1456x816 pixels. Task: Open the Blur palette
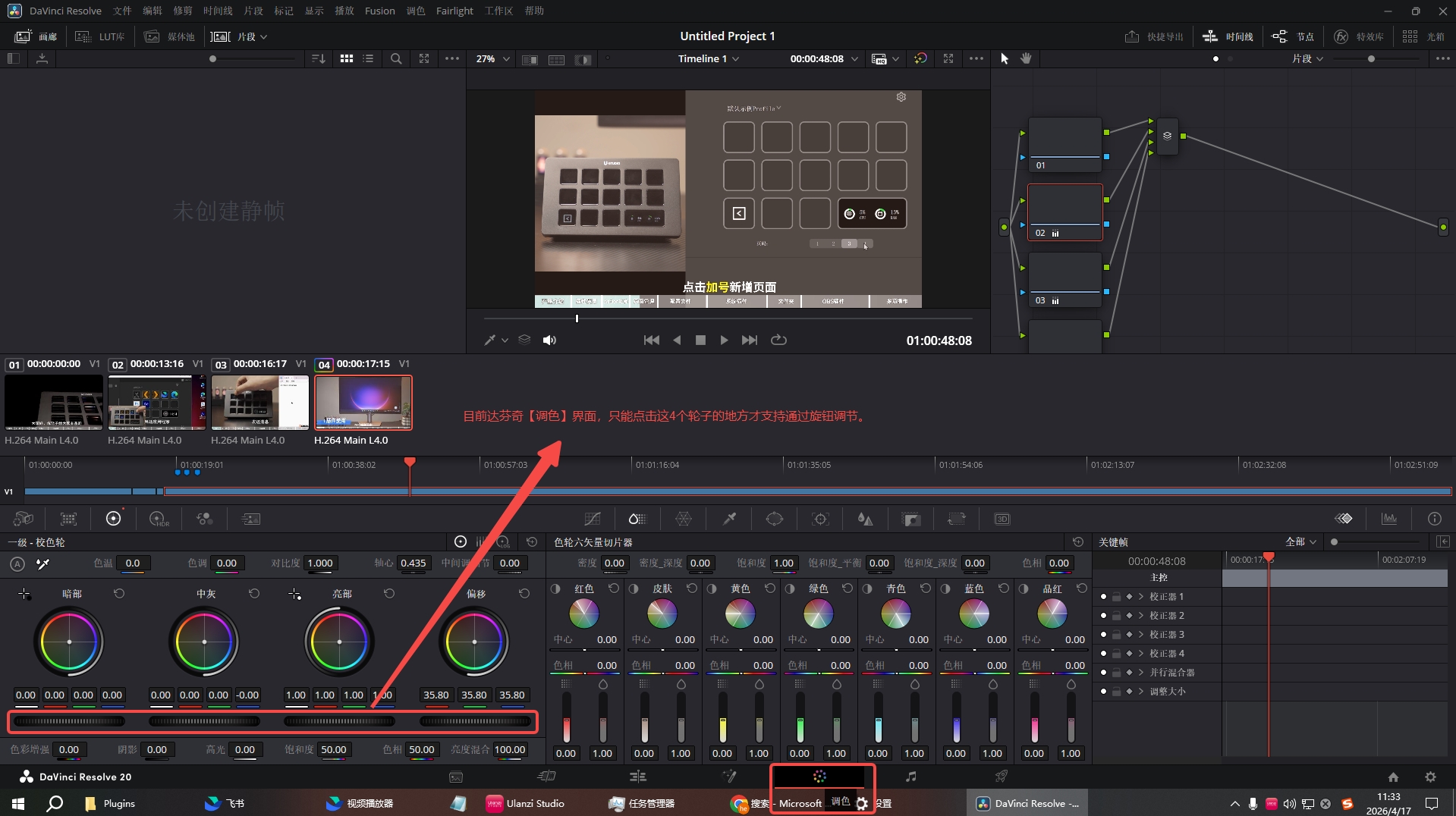click(865, 519)
